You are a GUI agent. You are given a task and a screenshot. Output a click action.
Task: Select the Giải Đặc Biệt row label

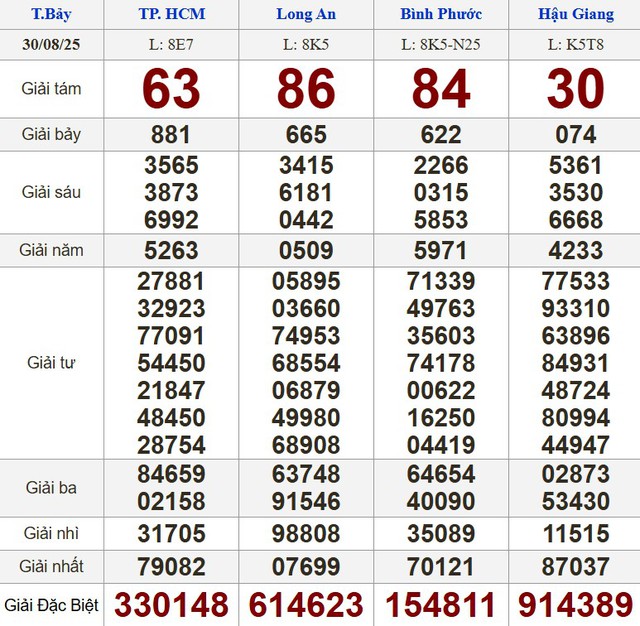click(51, 605)
